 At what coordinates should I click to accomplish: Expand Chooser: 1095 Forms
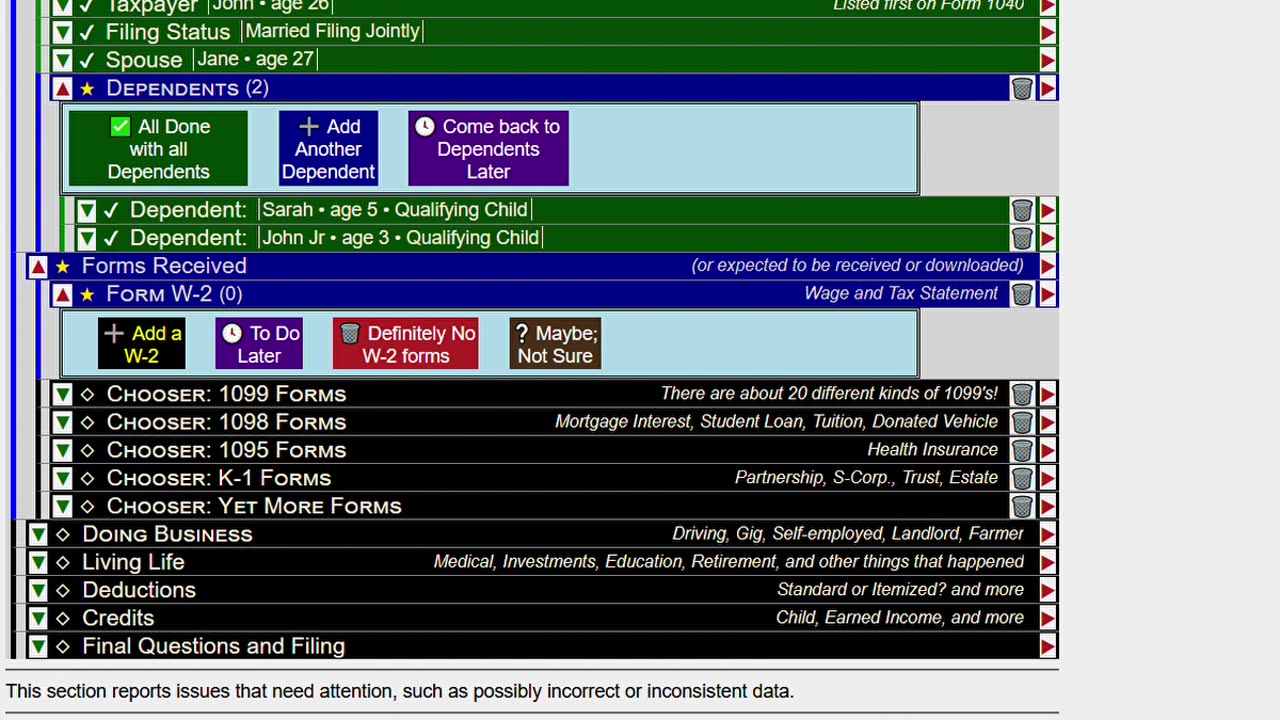pyautogui.click(x=62, y=450)
